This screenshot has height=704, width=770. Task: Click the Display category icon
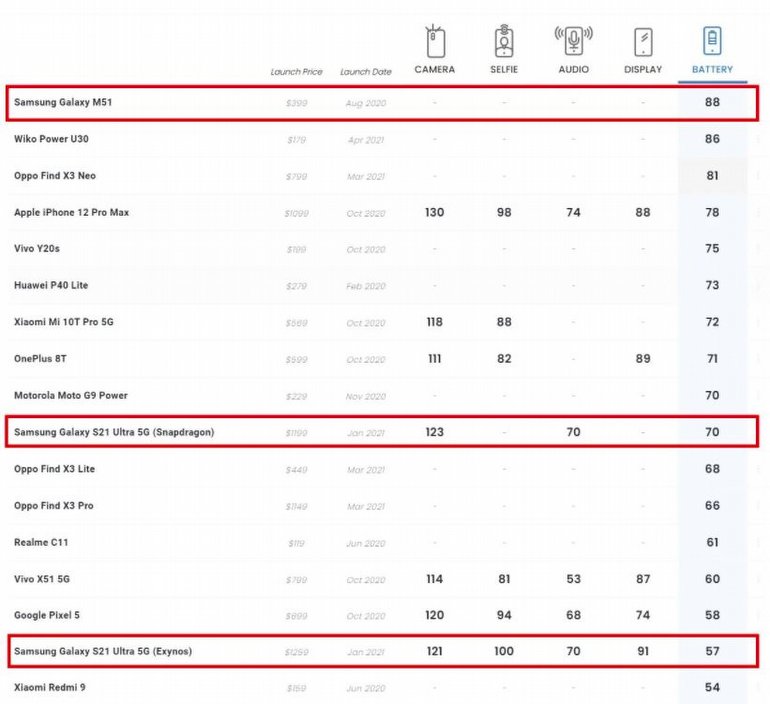tap(643, 42)
